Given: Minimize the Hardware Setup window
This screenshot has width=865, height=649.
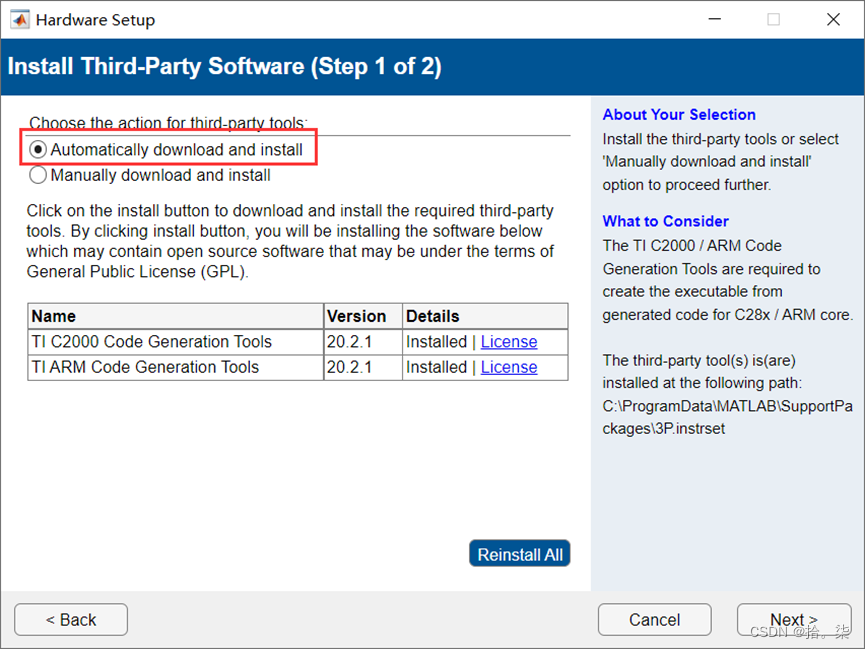Looking at the screenshot, I should pyautogui.click(x=715, y=19).
